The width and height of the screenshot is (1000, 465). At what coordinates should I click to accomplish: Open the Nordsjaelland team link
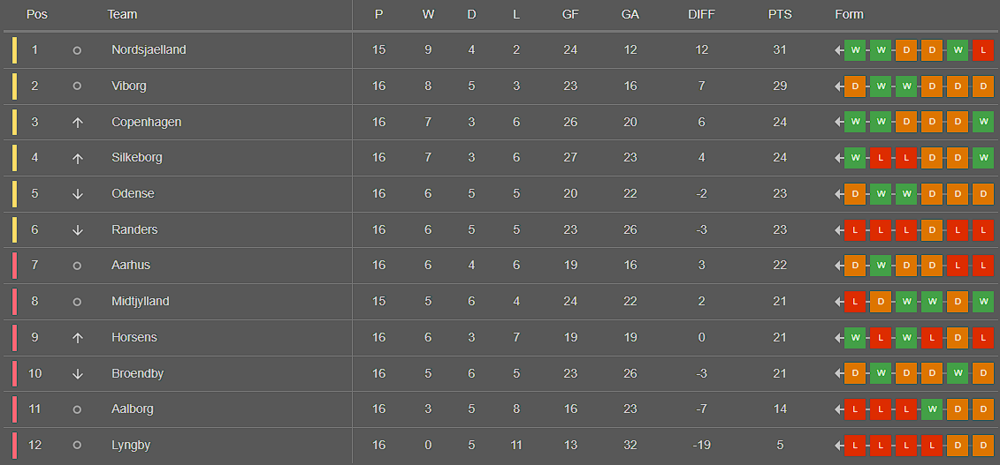tap(148, 50)
